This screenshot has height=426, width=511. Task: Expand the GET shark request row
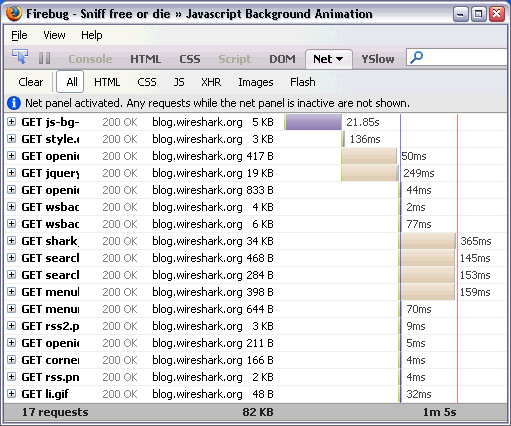tap(11, 241)
